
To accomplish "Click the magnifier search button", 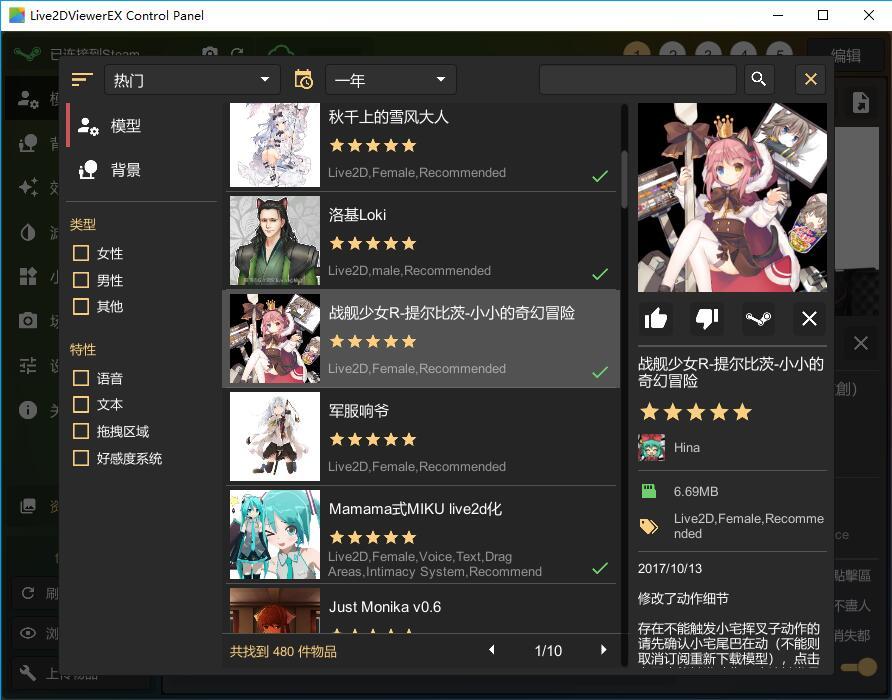I will pos(759,79).
